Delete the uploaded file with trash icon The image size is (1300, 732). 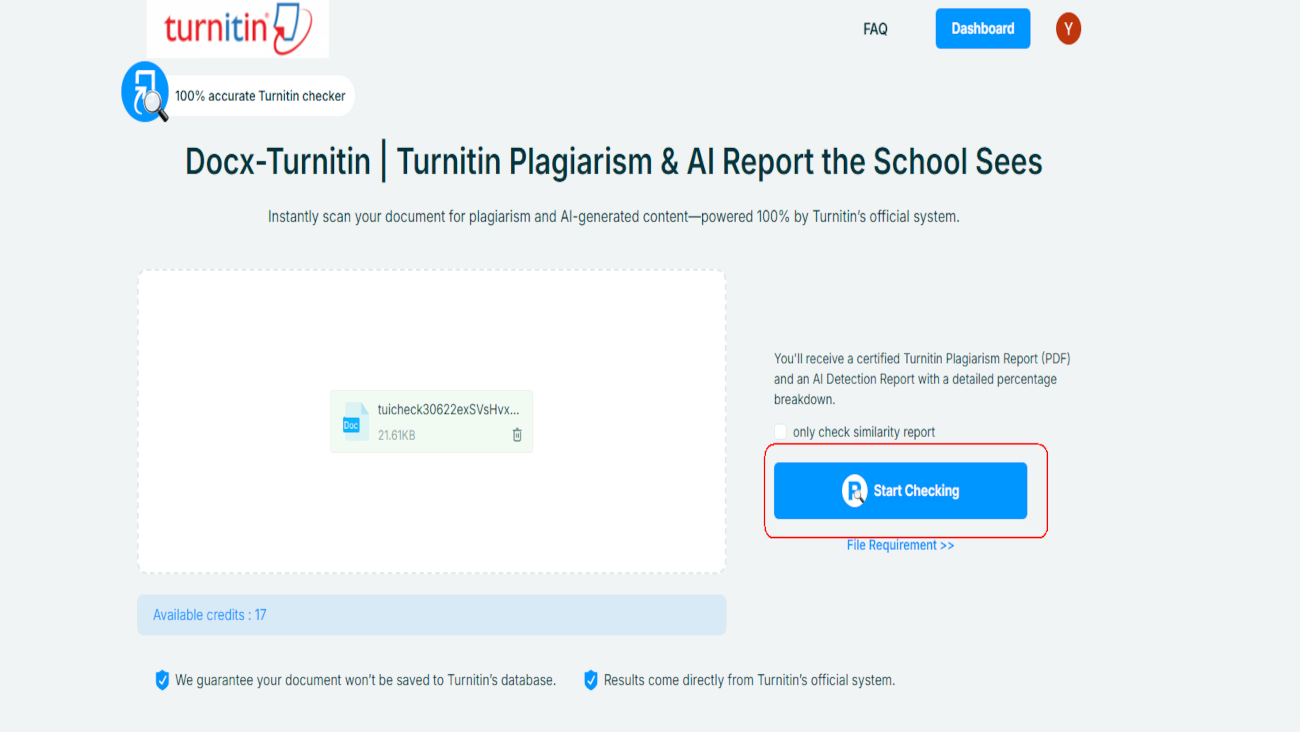tap(517, 435)
